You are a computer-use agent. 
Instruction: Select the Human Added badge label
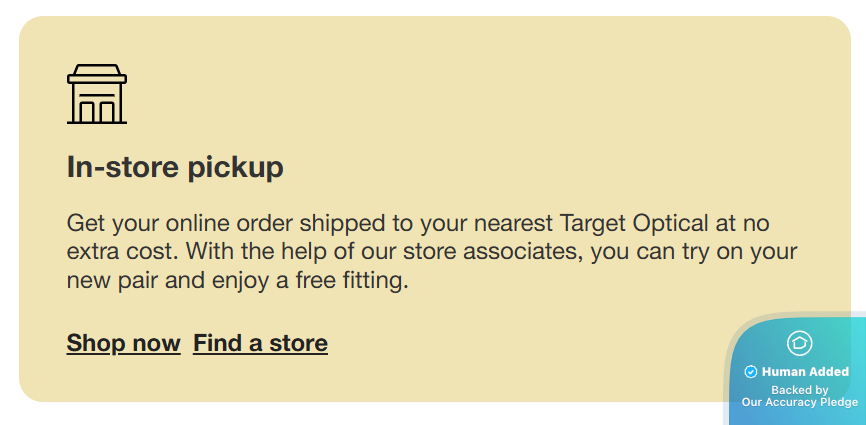click(805, 372)
